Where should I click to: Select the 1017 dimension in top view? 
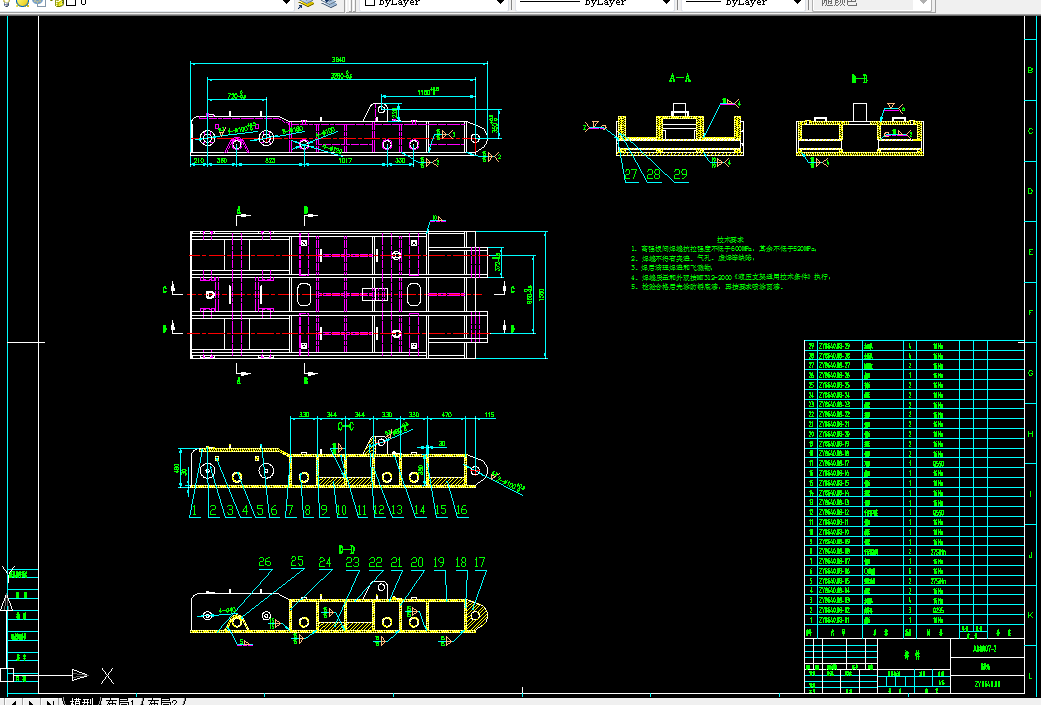(x=345, y=161)
